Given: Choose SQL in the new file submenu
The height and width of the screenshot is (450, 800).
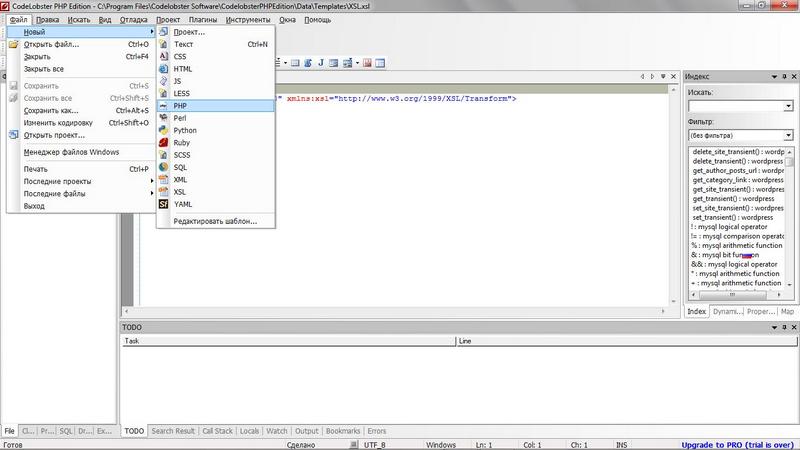Looking at the screenshot, I should click(216, 167).
